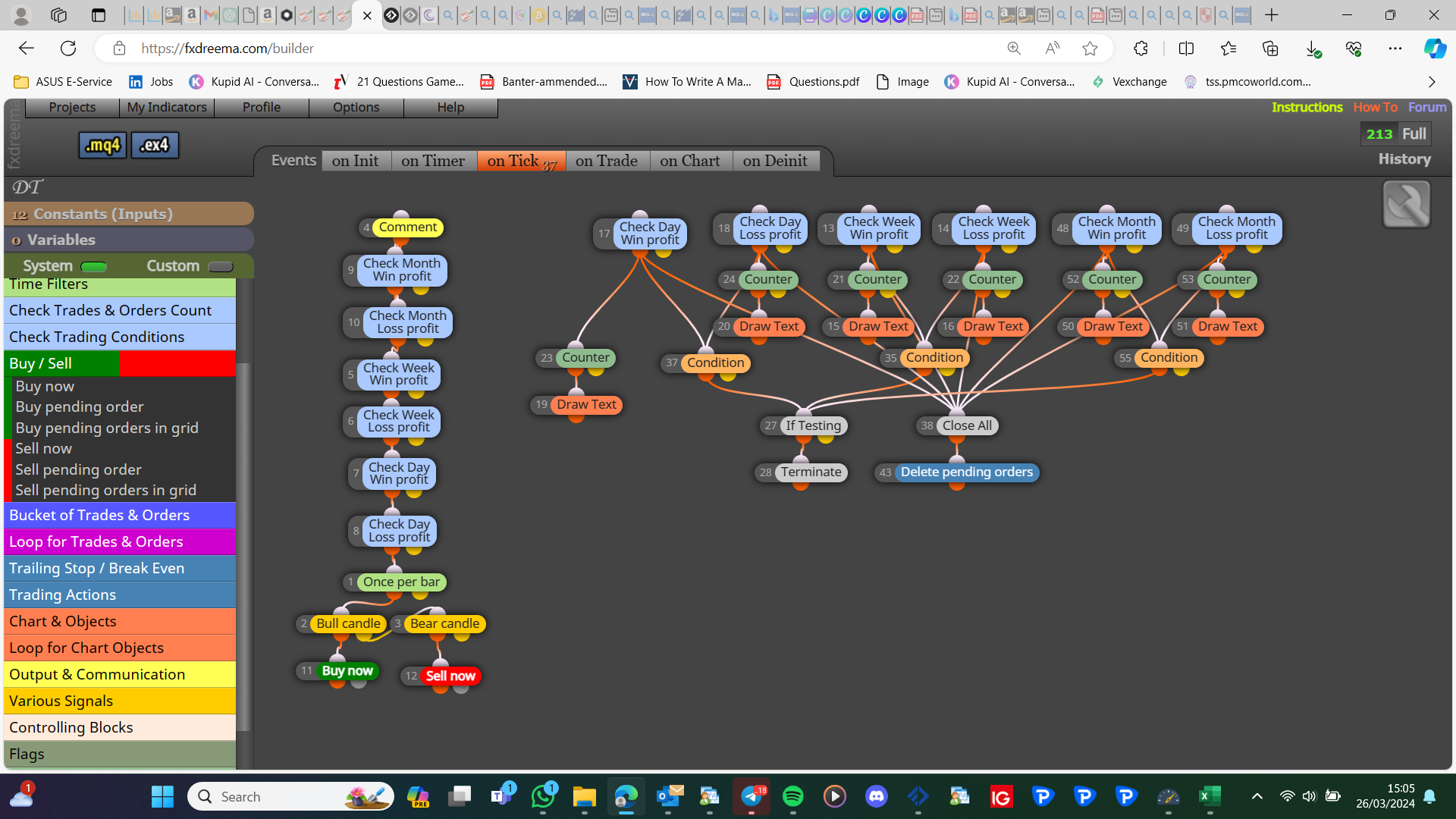Open File Explorer from the taskbar
Image resolution: width=1456 pixels, height=819 pixels.
point(584,796)
